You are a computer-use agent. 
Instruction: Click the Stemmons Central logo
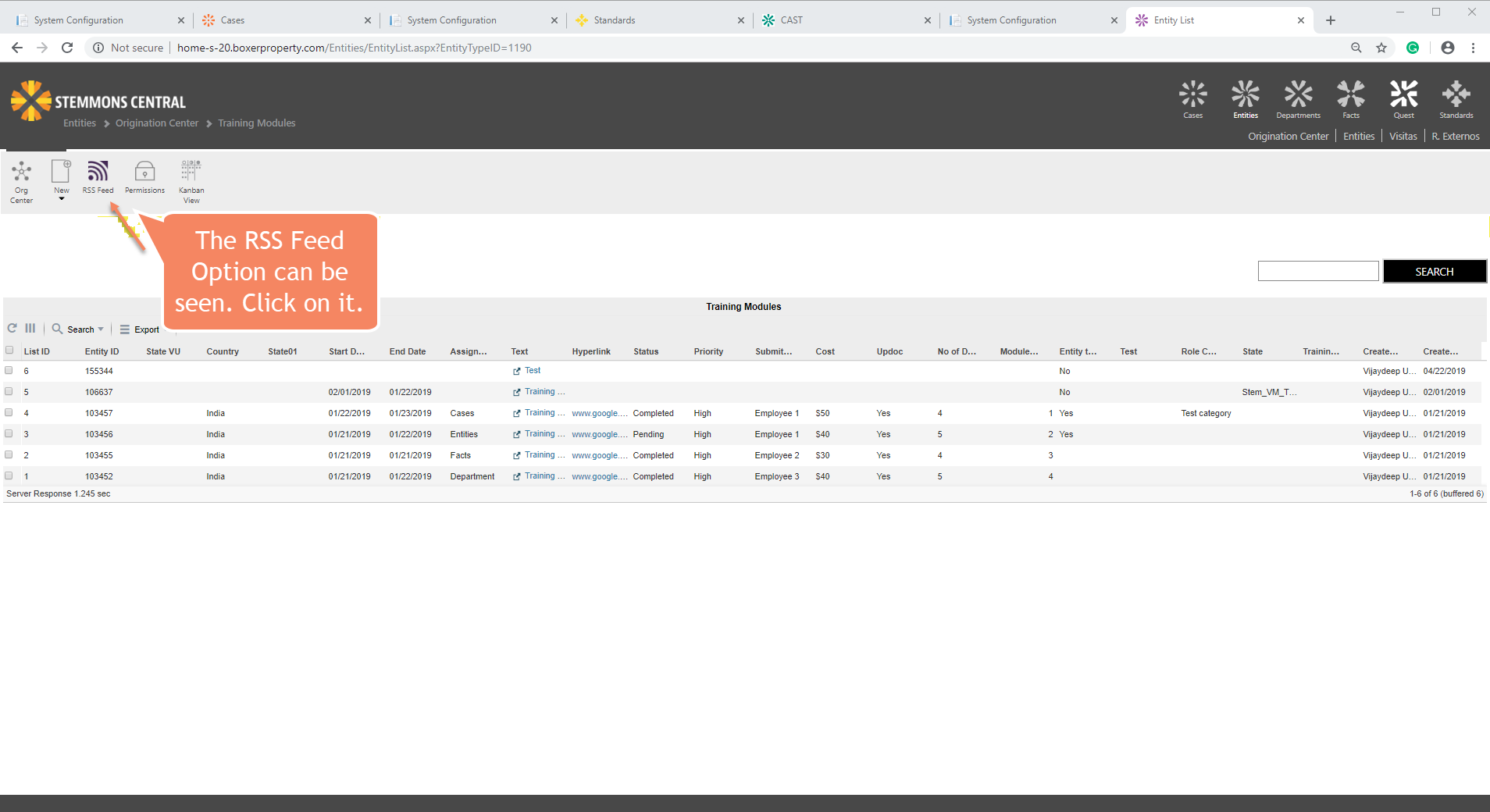(98, 101)
